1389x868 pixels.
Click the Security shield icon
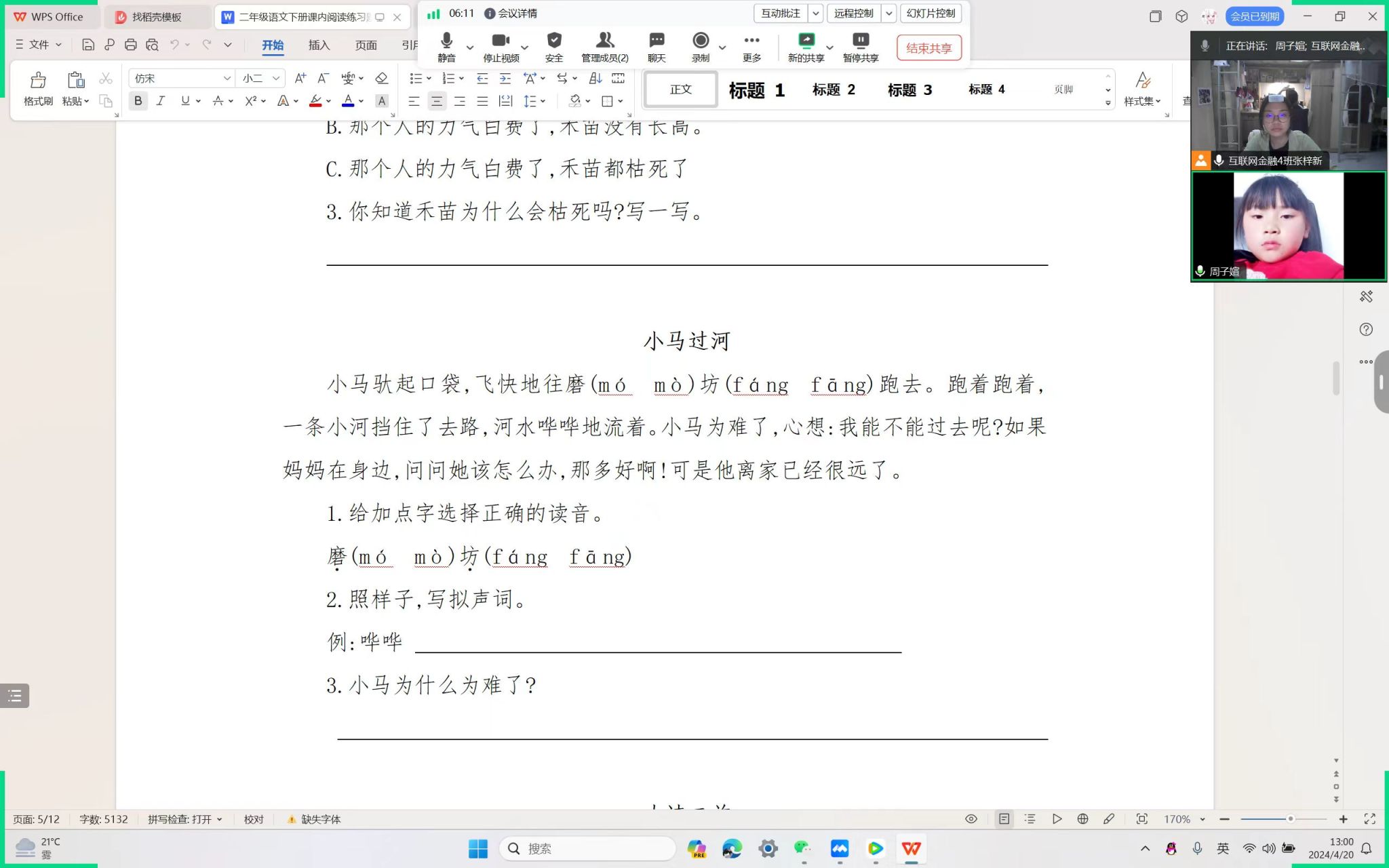554,41
